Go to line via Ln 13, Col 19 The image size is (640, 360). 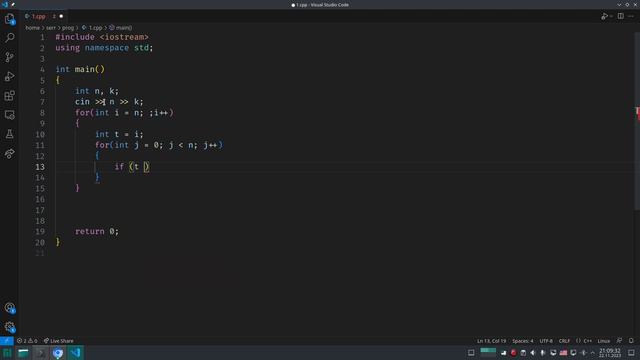click(x=491, y=341)
